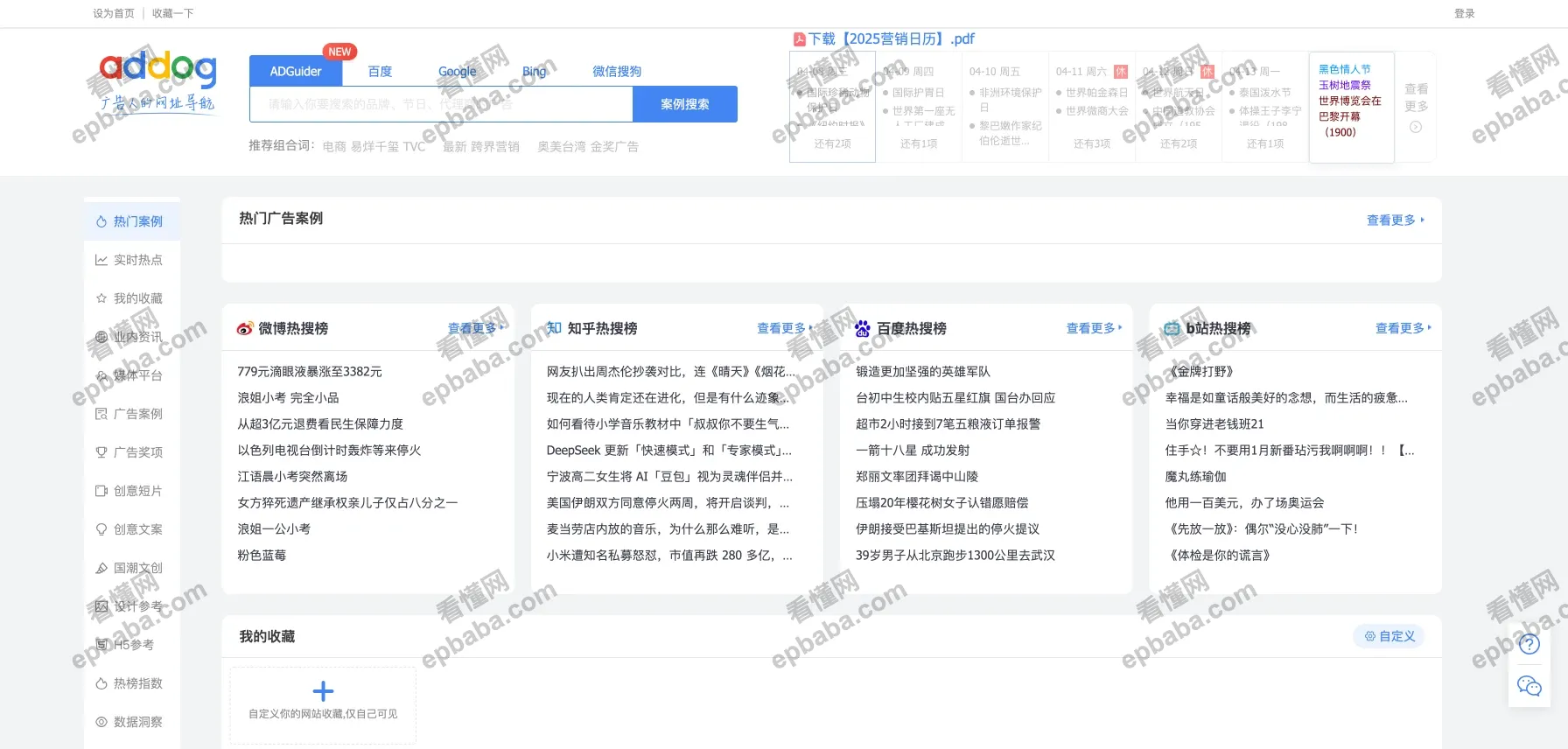
Task: Open the 04-11 周六 calendar card
Action: tap(1092, 107)
